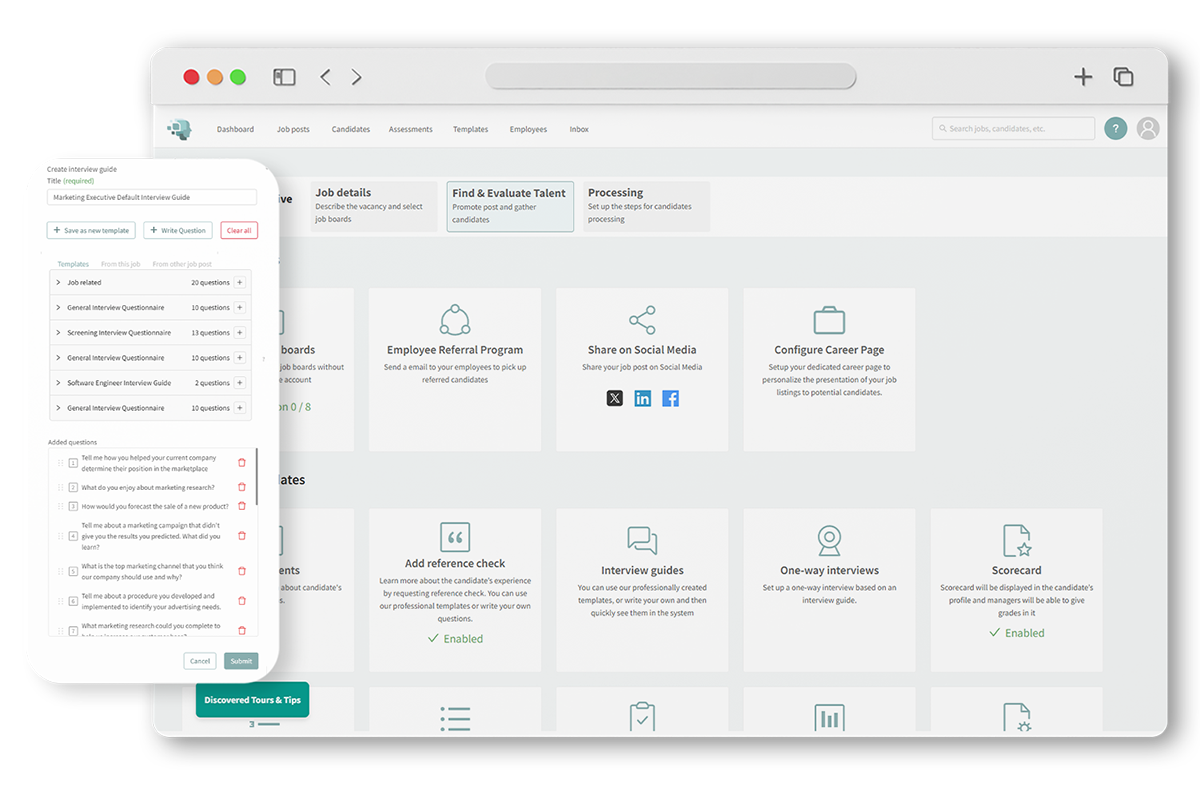Delete question 'How would you forecast the sale'
Screen dimensions: 1200x799
(241, 506)
